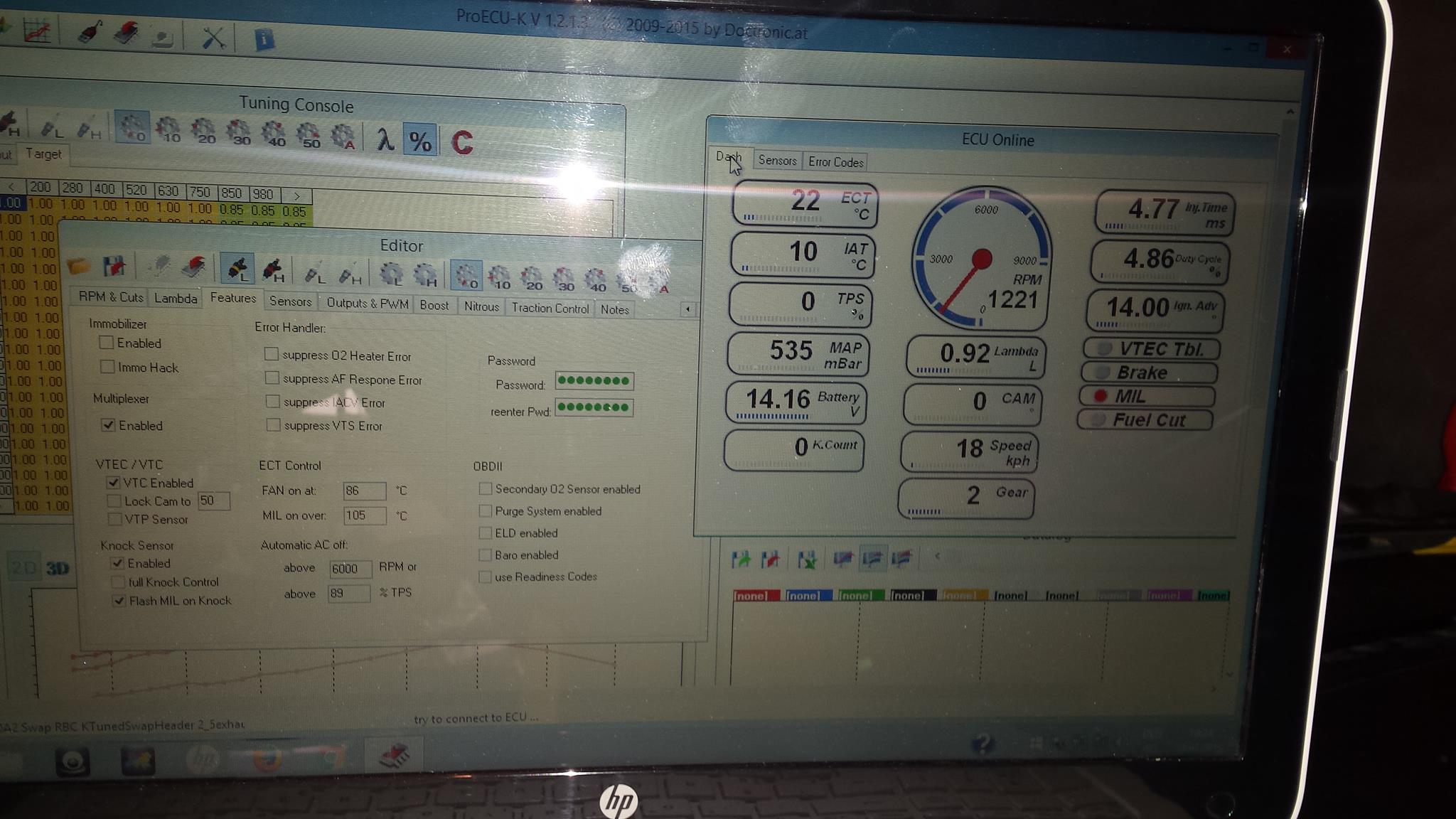The height and width of the screenshot is (819, 1456).
Task: Click the MIL on over temperature field
Action: pos(365,515)
